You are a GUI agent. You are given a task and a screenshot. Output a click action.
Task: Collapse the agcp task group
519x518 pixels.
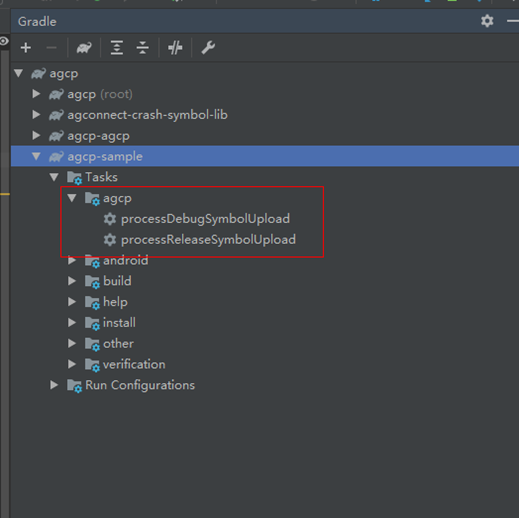click(x=72, y=198)
